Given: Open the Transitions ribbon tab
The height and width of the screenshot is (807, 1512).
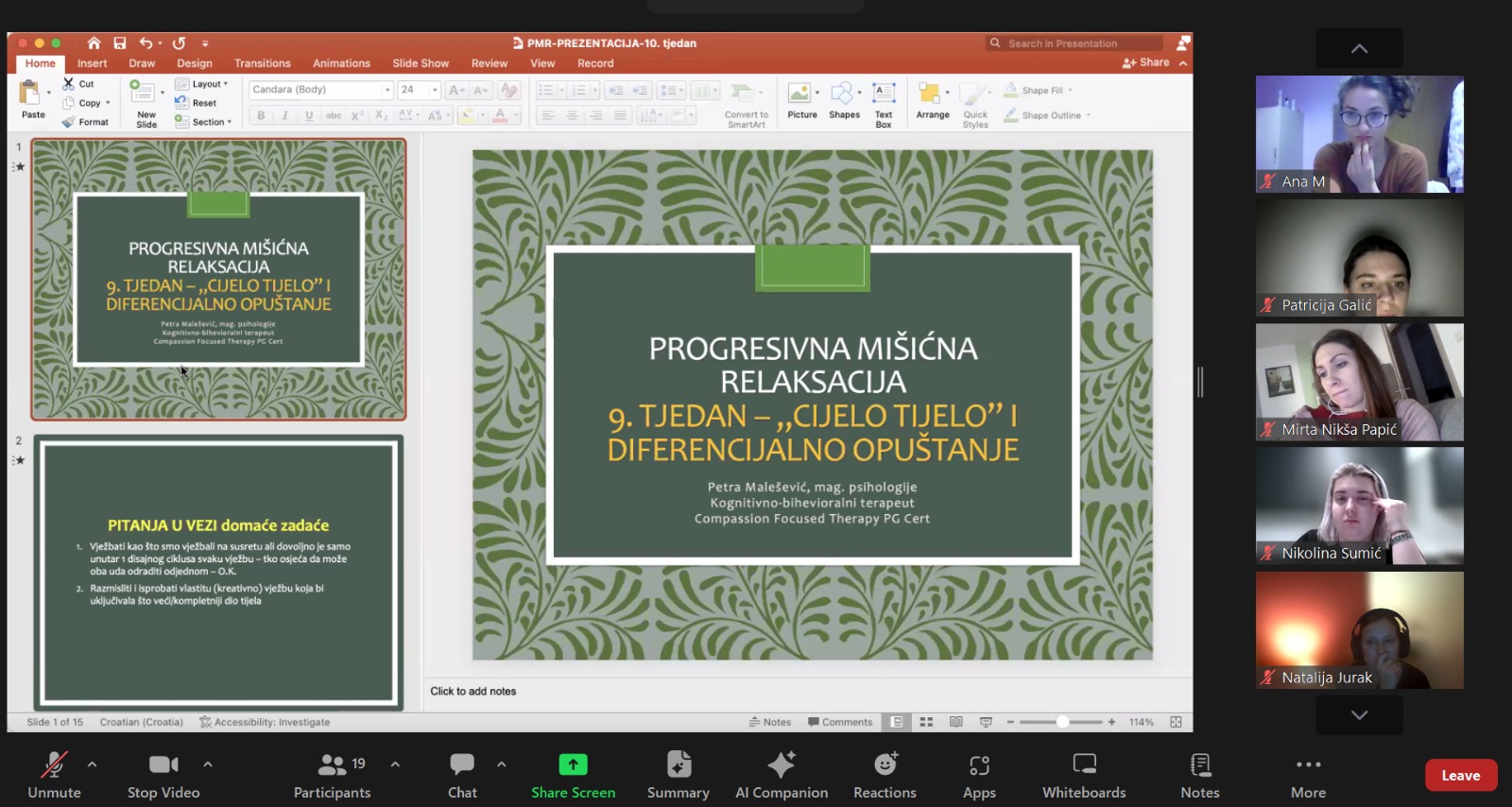Looking at the screenshot, I should pos(263,63).
